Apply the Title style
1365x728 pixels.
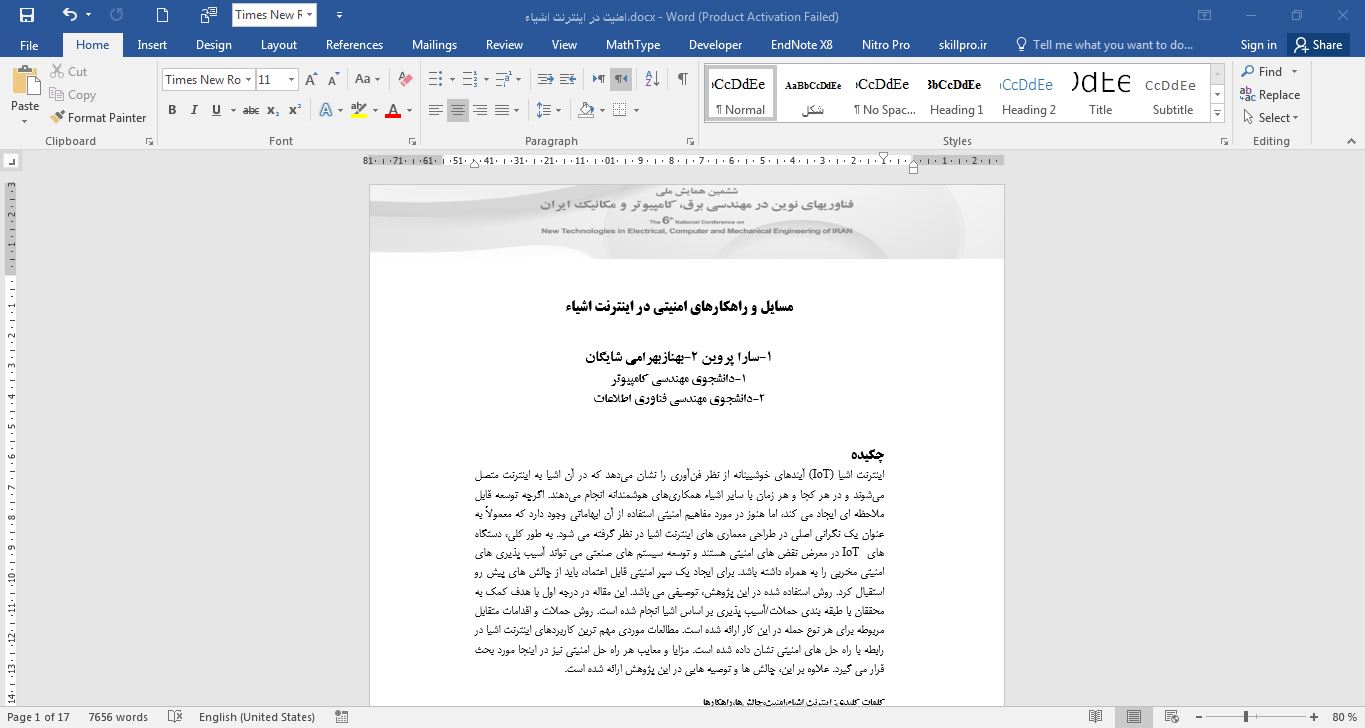tap(1100, 93)
